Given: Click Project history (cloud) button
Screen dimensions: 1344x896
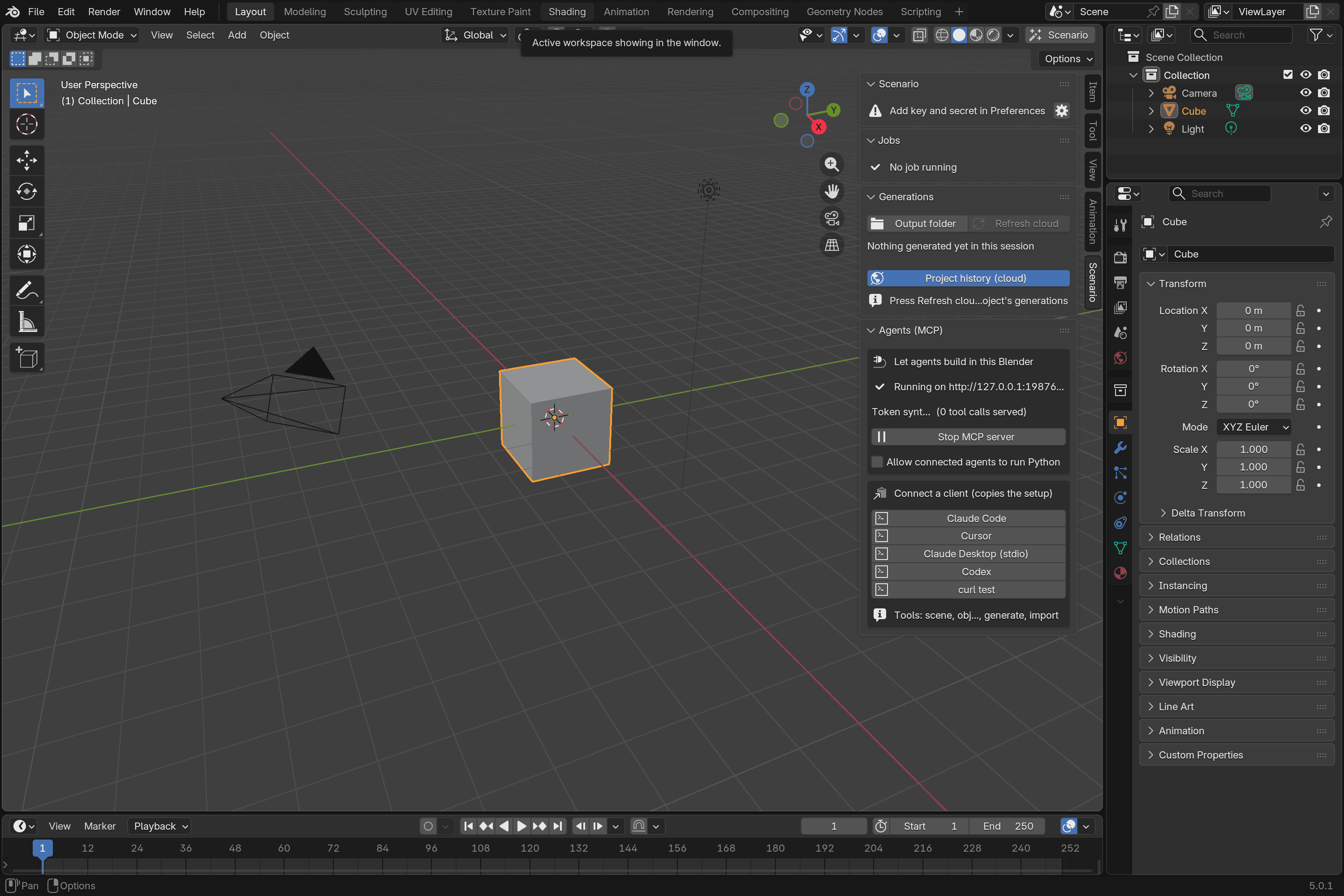Looking at the screenshot, I should 968,278.
